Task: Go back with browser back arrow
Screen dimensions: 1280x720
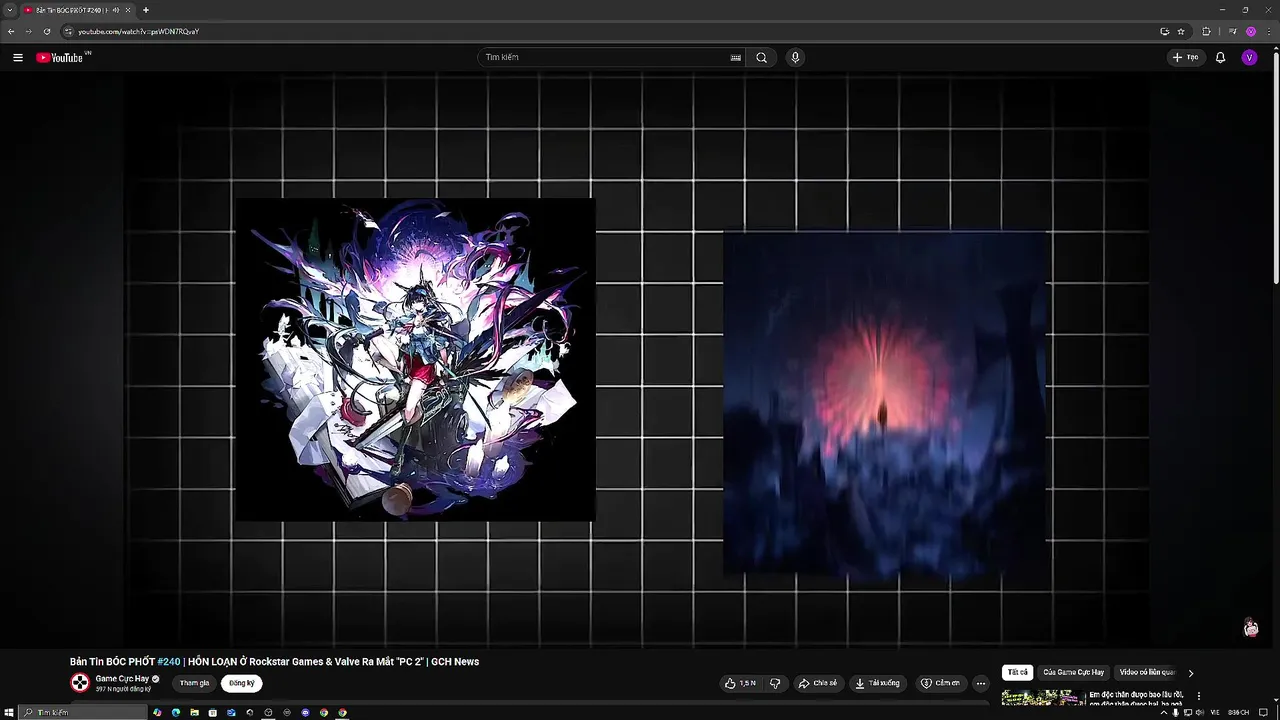Action: [x=11, y=31]
